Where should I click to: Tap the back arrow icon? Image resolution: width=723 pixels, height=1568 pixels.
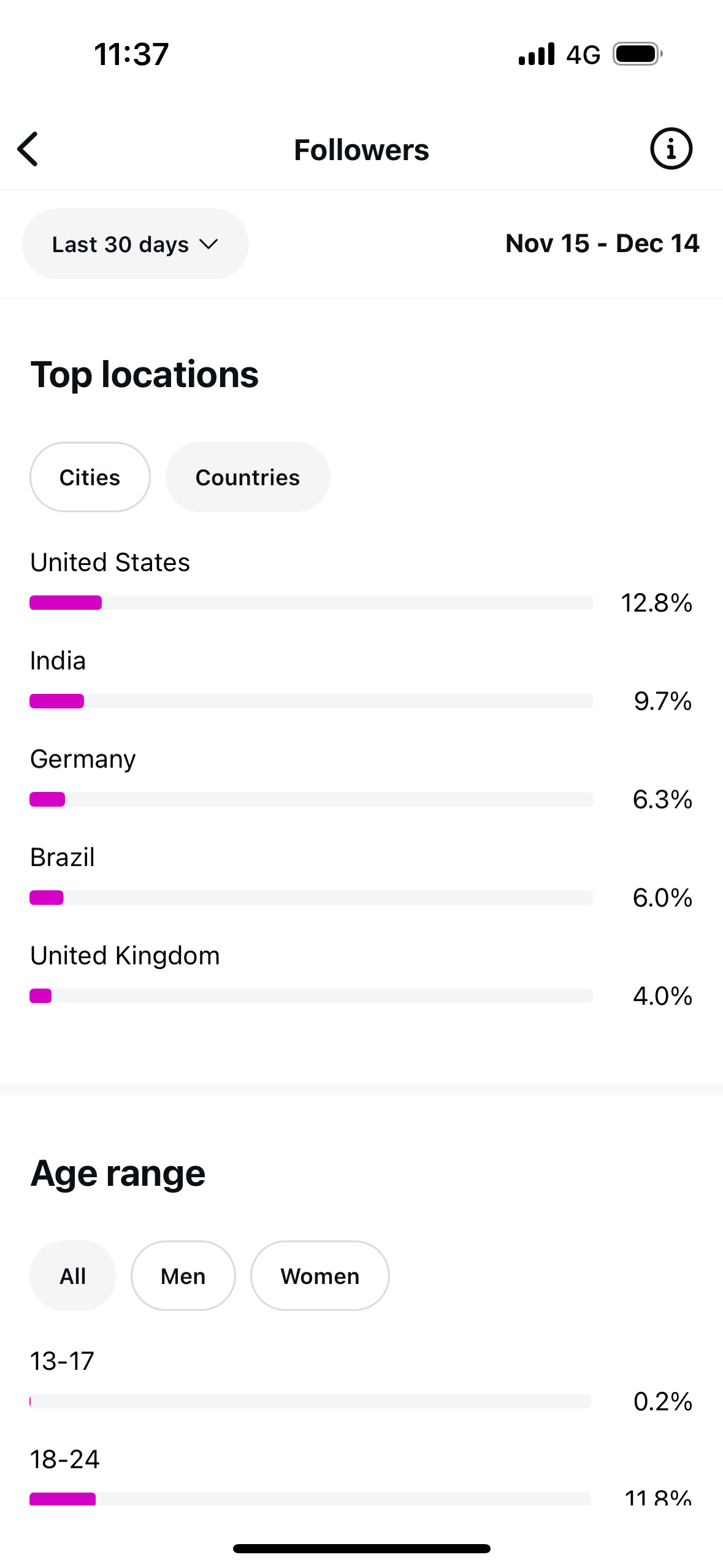[28, 149]
